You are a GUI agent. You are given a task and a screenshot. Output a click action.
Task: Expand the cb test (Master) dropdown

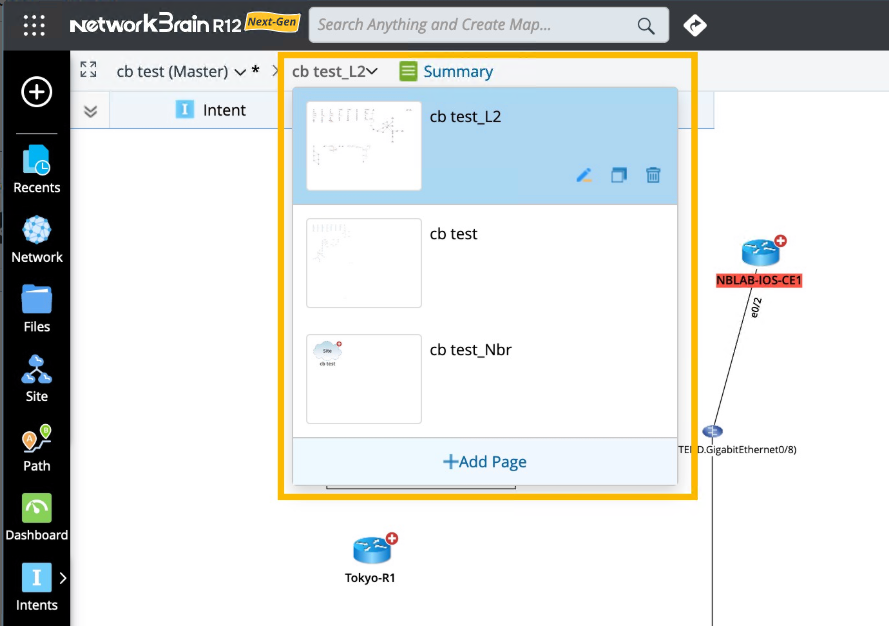coord(239,72)
